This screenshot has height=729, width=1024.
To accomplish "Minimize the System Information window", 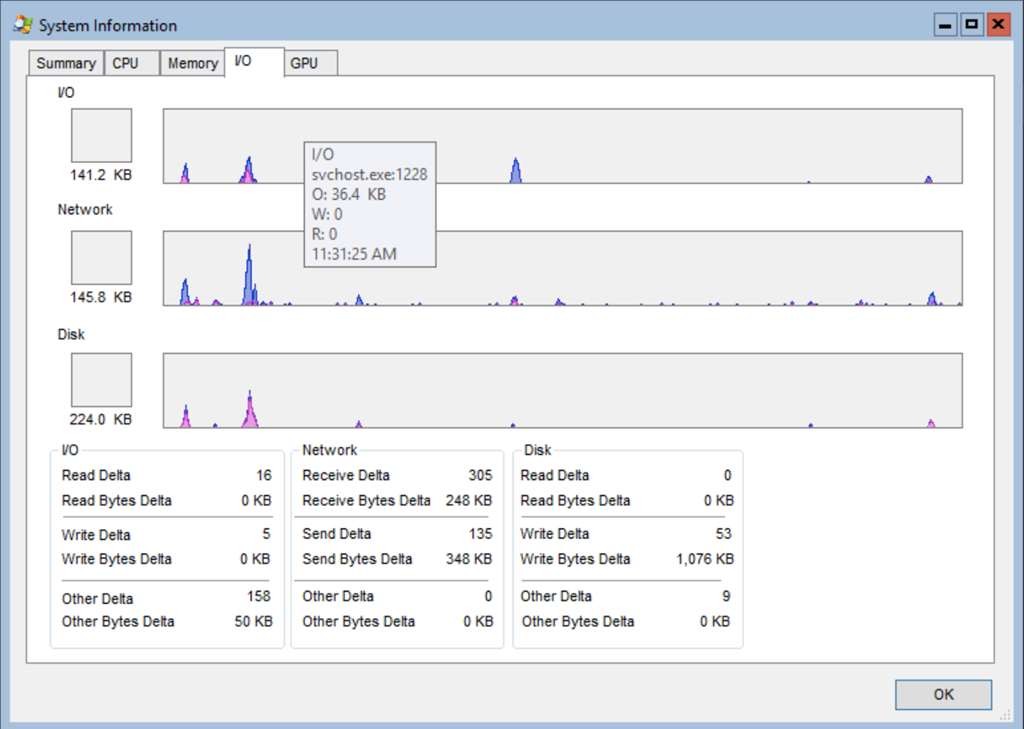I will tap(945, 24).
